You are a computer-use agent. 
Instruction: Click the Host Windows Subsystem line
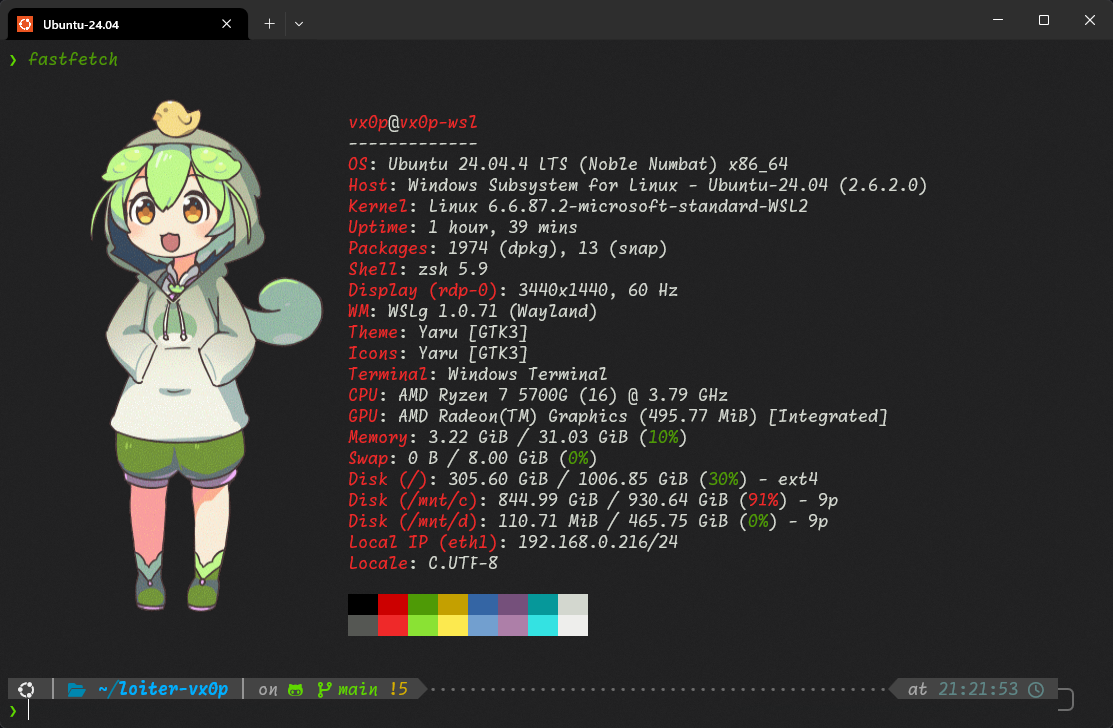pyautogui.click(x=637, y=186)
